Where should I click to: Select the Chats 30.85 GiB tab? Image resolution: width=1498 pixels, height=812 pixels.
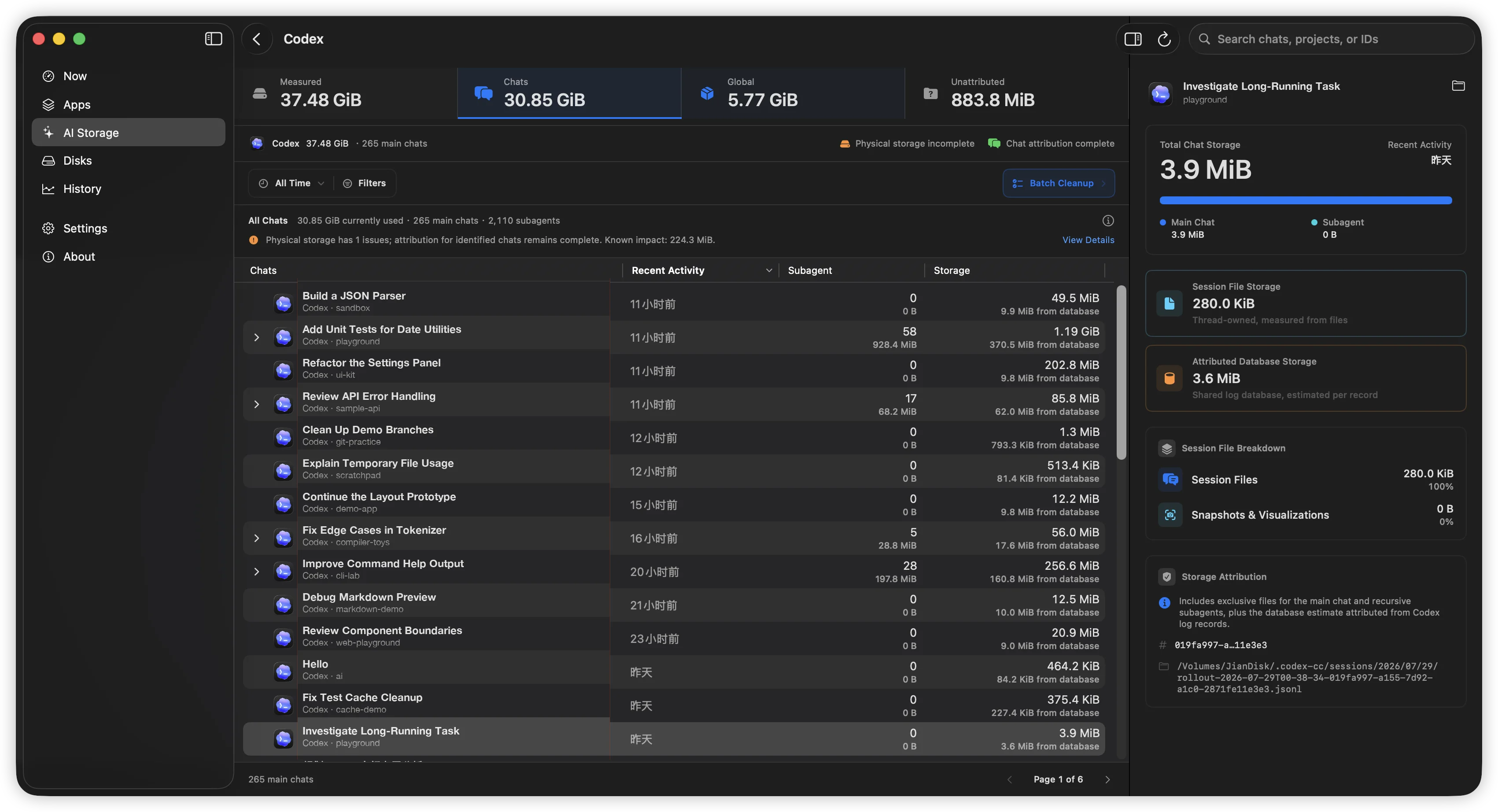tap(569, 93)
